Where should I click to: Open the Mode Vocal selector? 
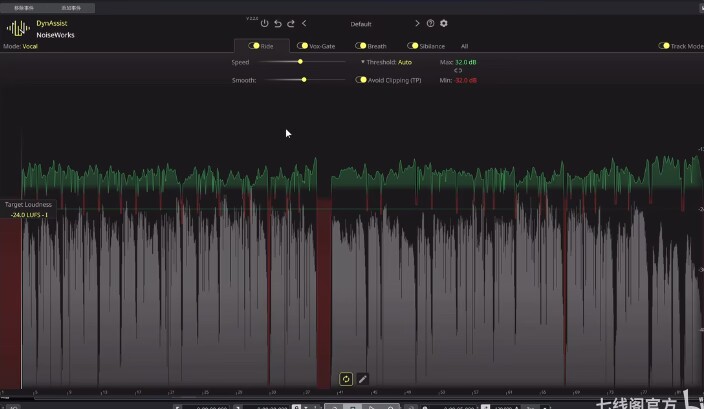20,46
